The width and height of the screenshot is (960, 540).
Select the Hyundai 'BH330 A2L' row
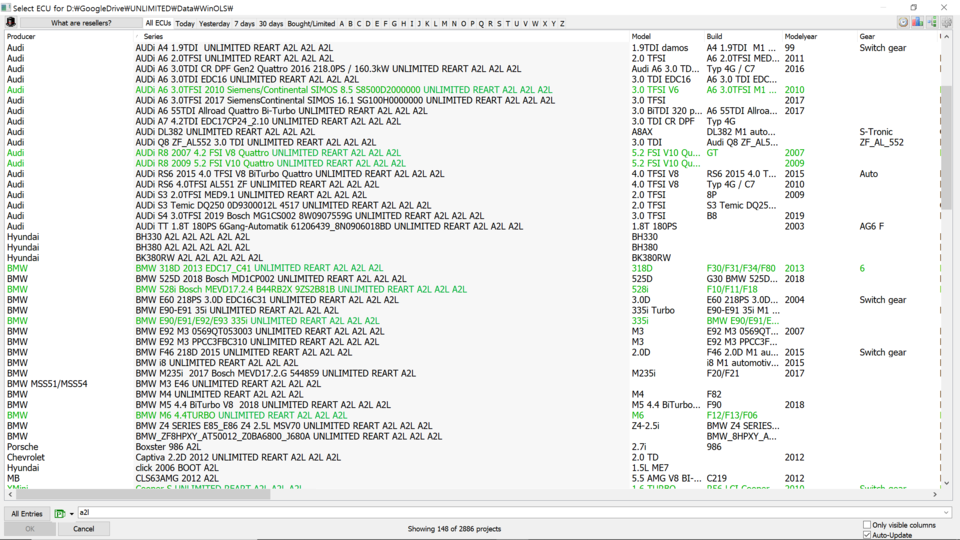(x=471, y=237)
